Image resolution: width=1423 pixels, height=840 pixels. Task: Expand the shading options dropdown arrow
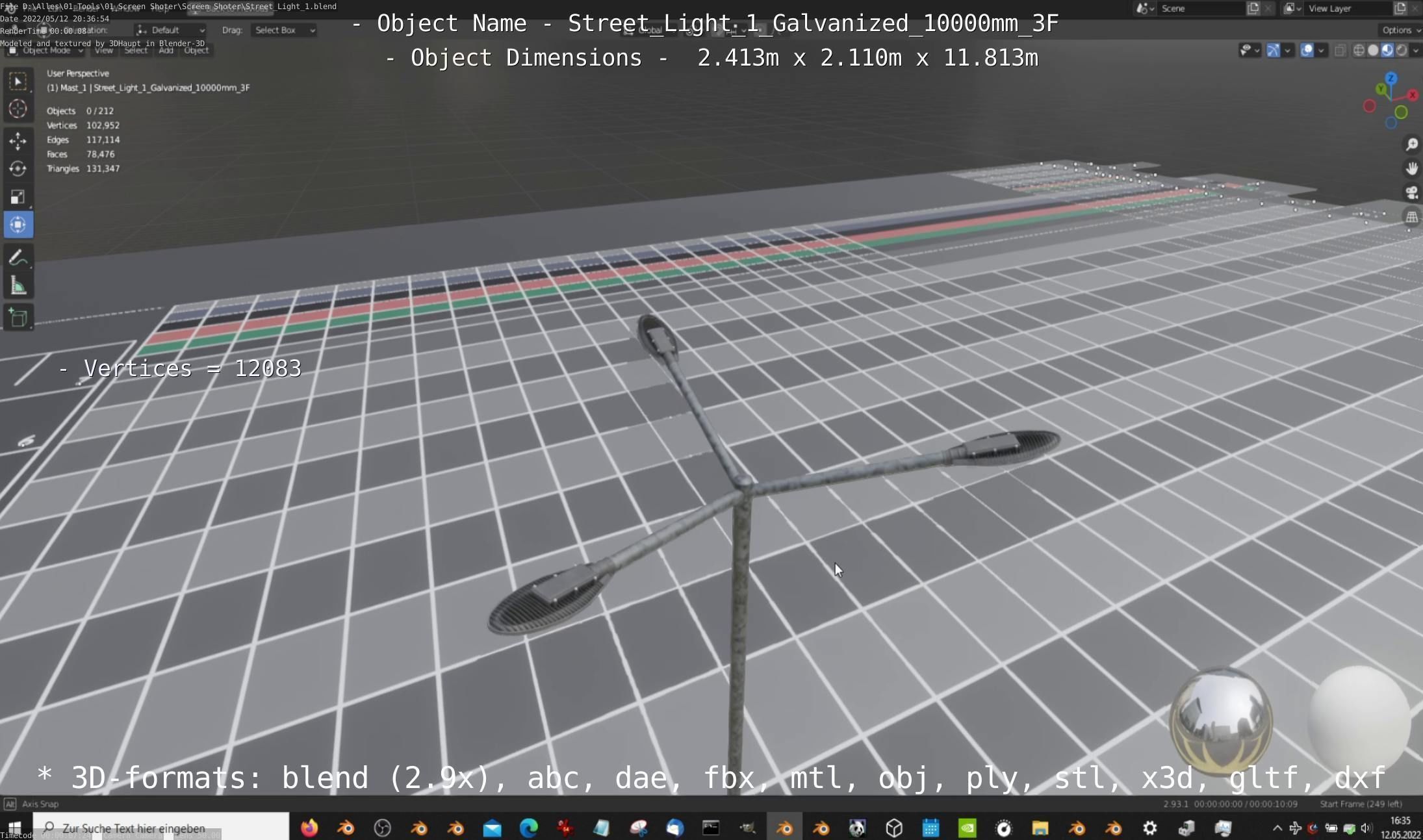(1416, 50)
